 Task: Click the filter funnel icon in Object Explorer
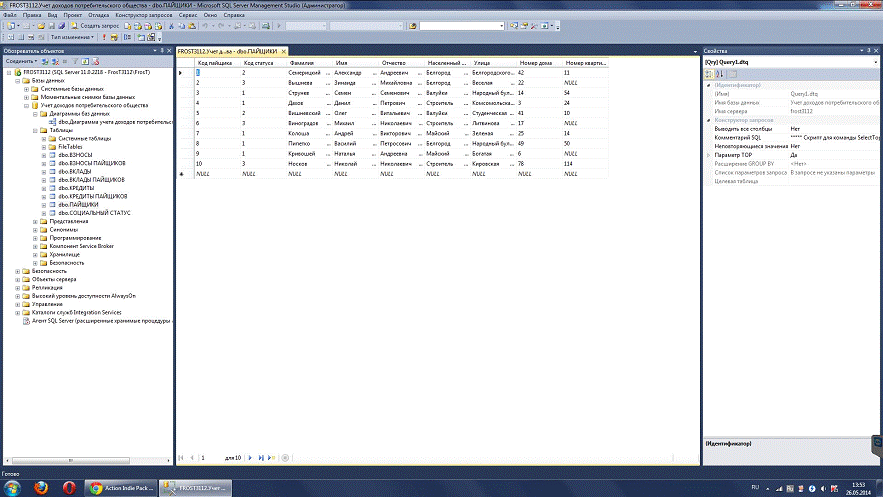pos(75,61)
